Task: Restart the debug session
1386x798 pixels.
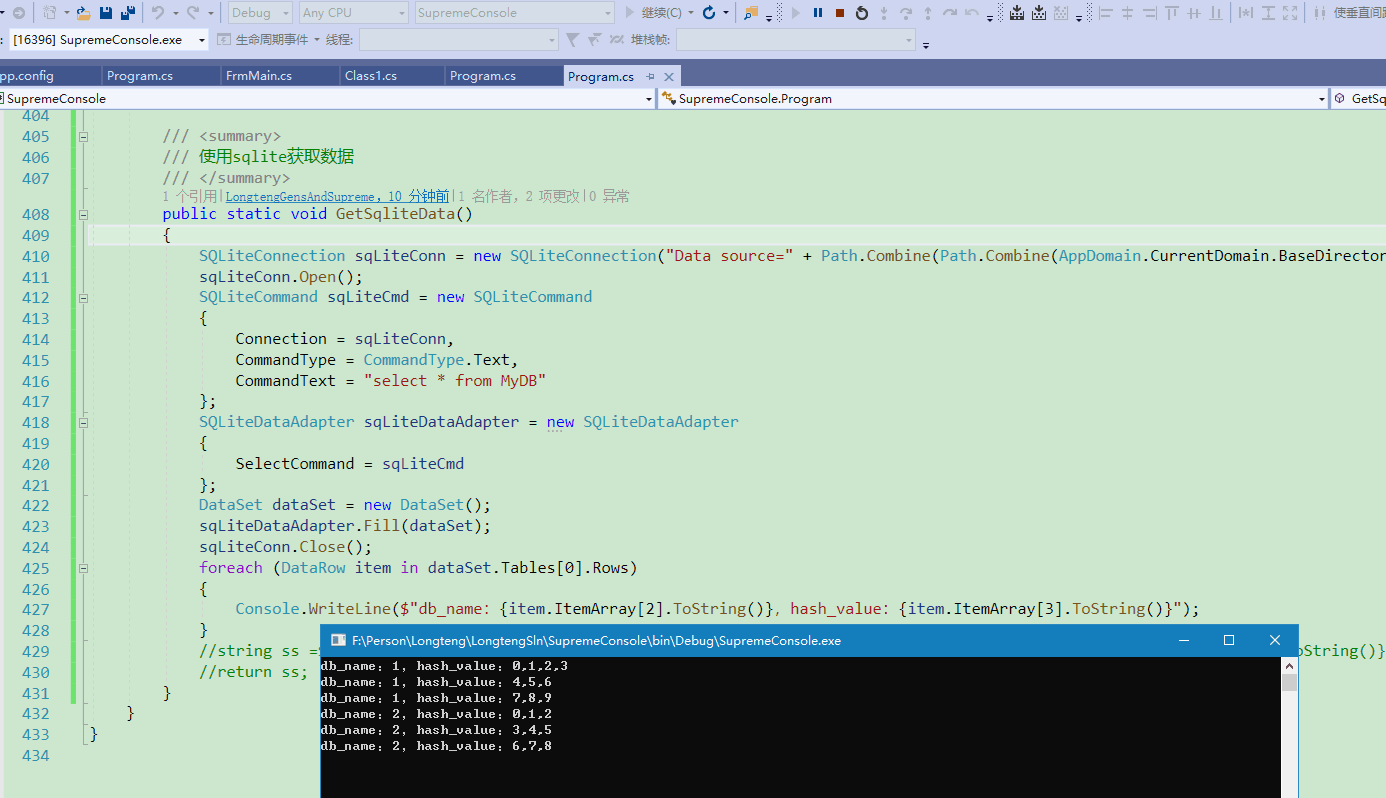Action: point(862,13)
